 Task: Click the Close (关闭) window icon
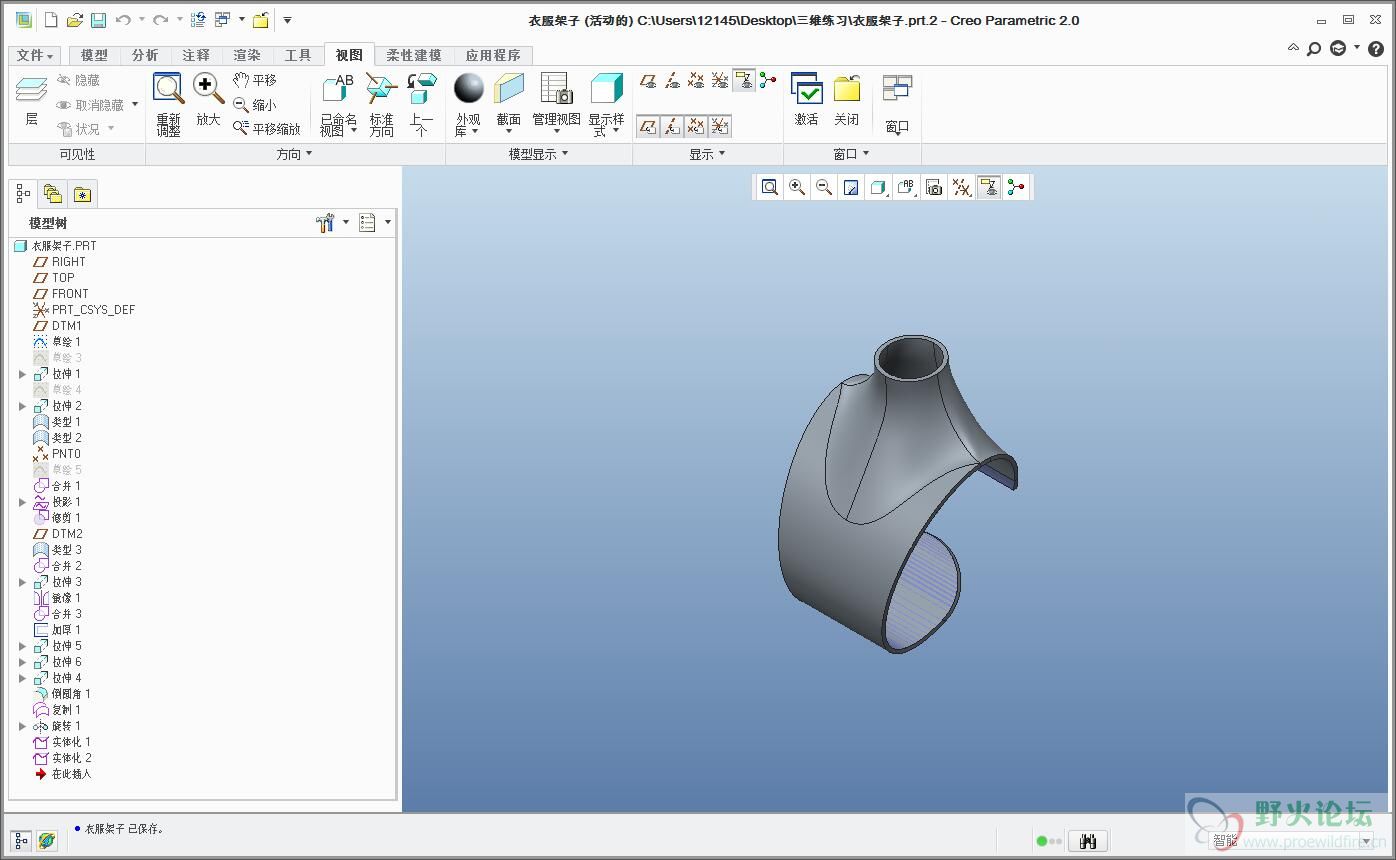[x=847, y=89]
